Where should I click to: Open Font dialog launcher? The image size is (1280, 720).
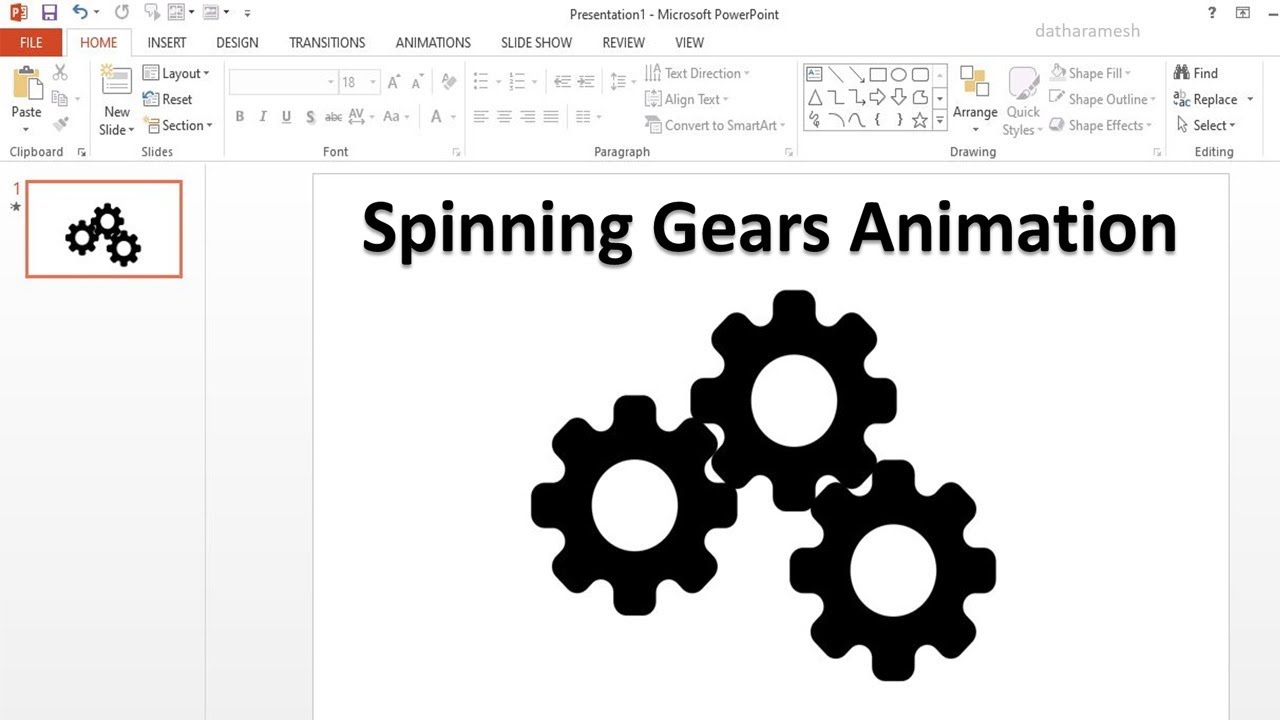click(x=457, y=152)
